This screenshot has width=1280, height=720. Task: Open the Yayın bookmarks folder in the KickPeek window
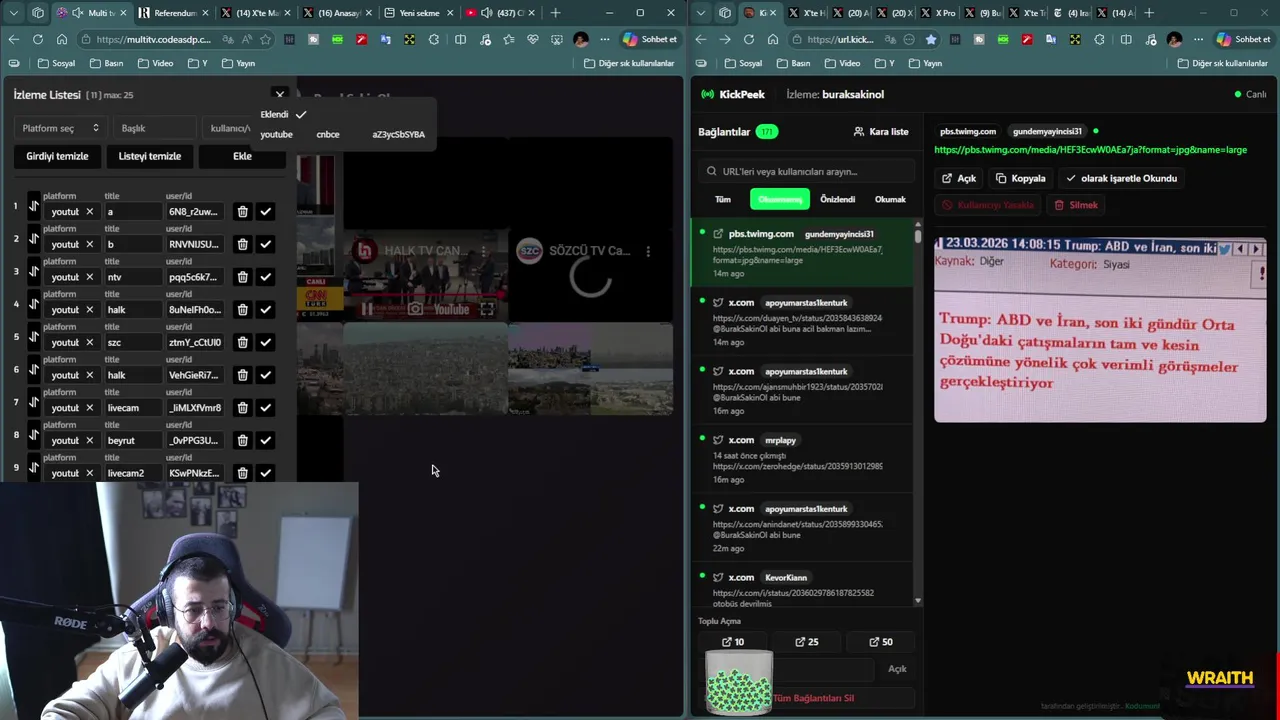[x=925, y=63]
